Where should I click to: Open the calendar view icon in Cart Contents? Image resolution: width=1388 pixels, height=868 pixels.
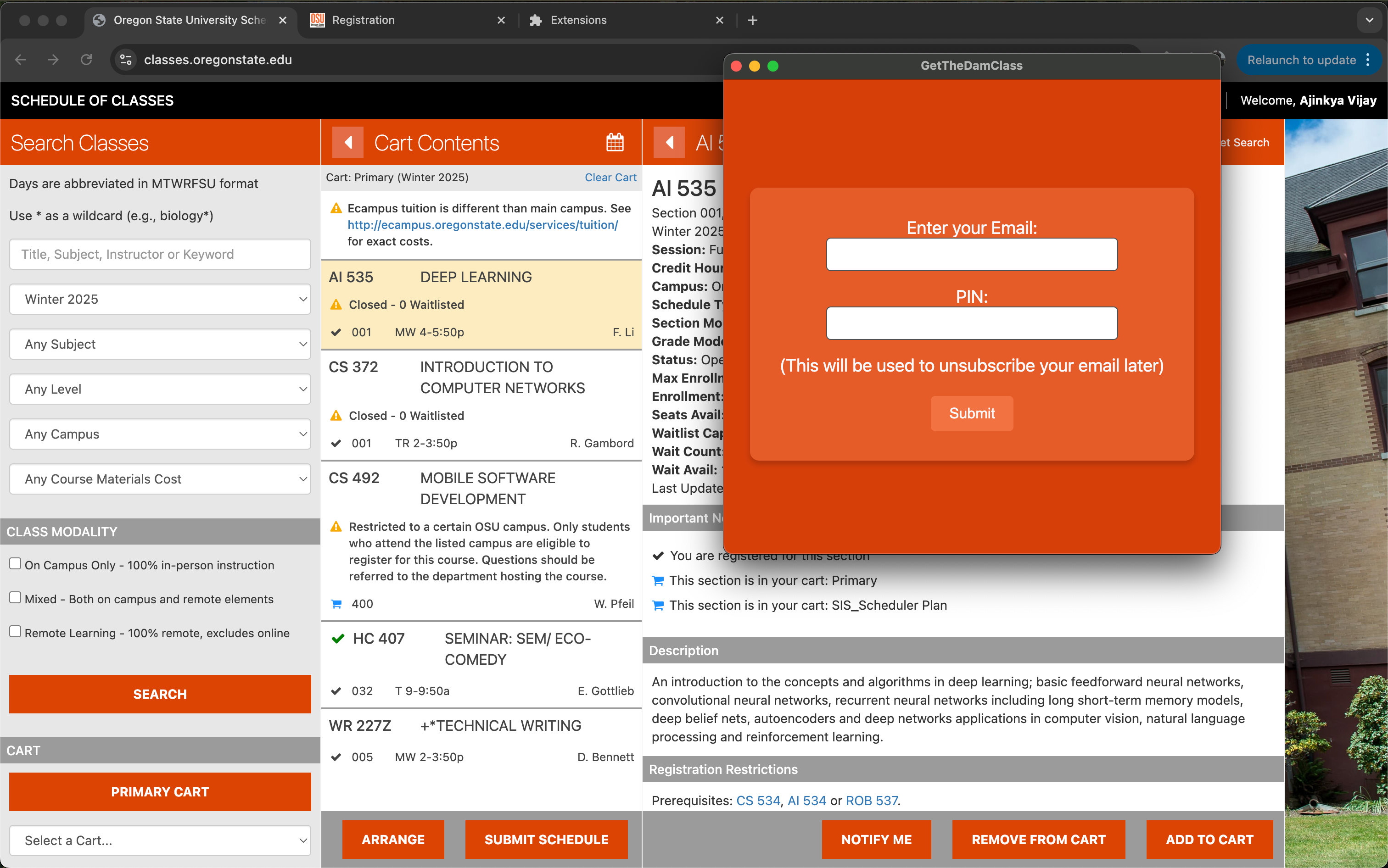point(615,142)
